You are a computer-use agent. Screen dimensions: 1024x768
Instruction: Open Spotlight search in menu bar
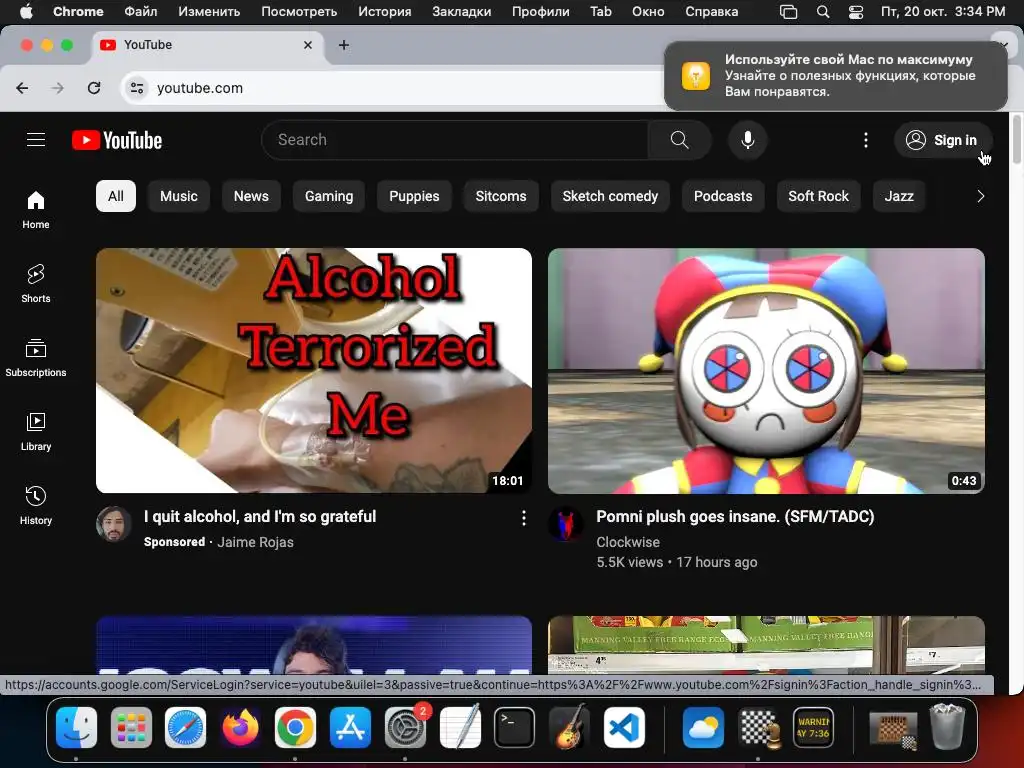[x=823, y=11]
